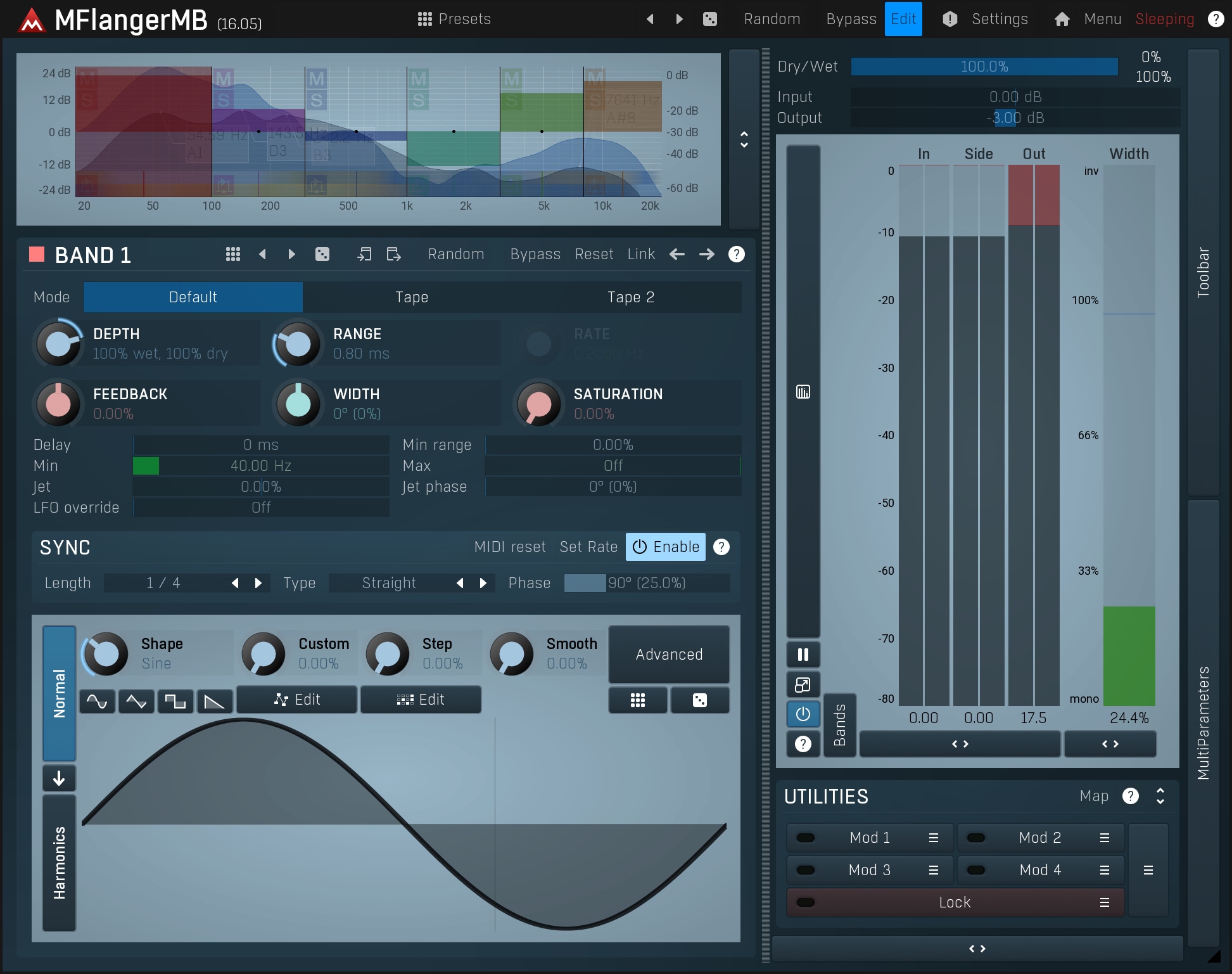
Task: Go to next band with right arrow
Action: tap(707, 254)
